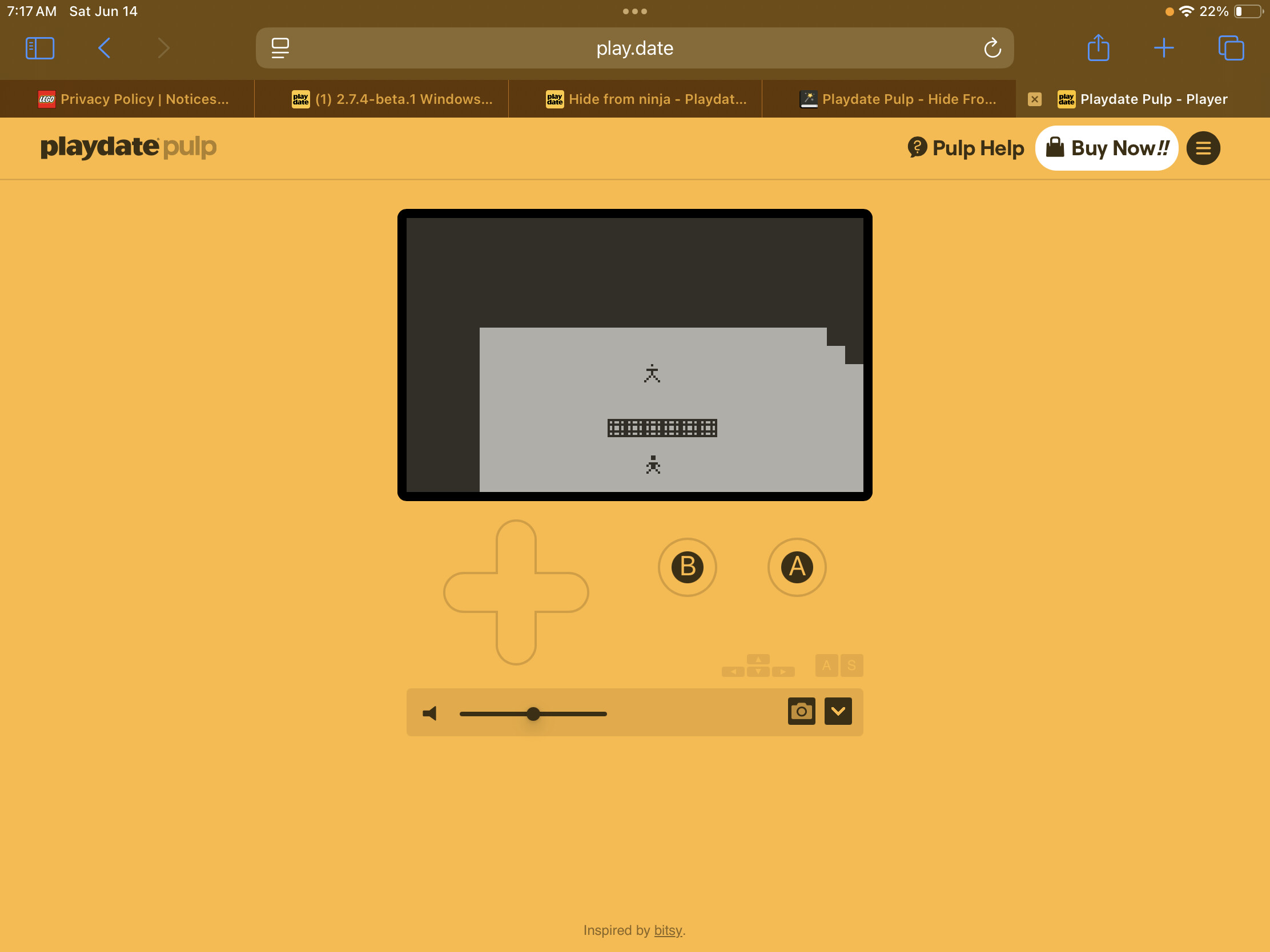Image resolution: width=1270 pixels, height=952 pixels.
Task: Show the Safari sidebar
Action: pyautogui.click(x=40, y=48)
